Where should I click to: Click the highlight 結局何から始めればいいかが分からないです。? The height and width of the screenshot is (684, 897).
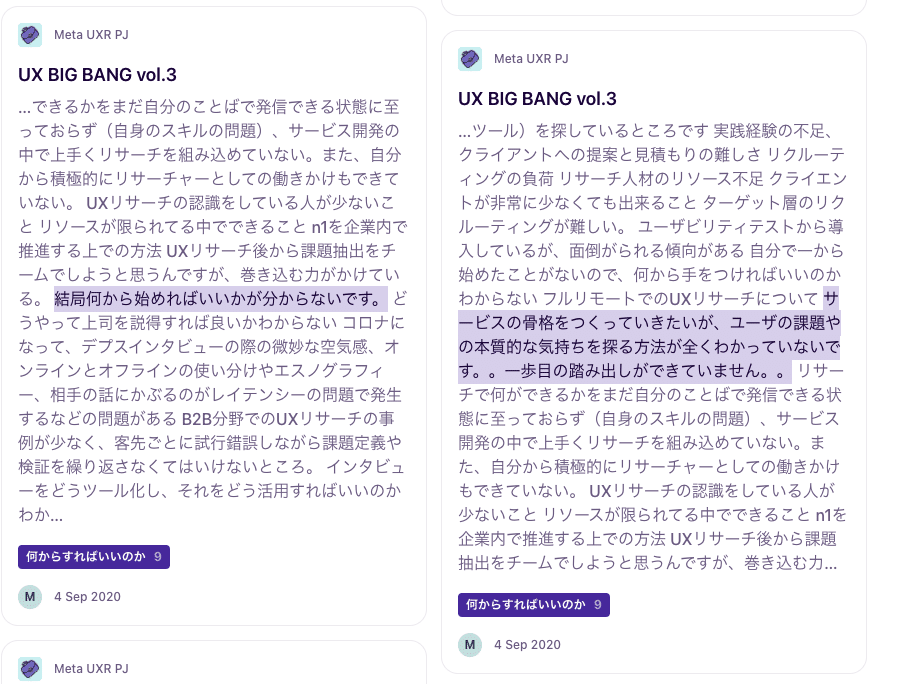point(220,299)
